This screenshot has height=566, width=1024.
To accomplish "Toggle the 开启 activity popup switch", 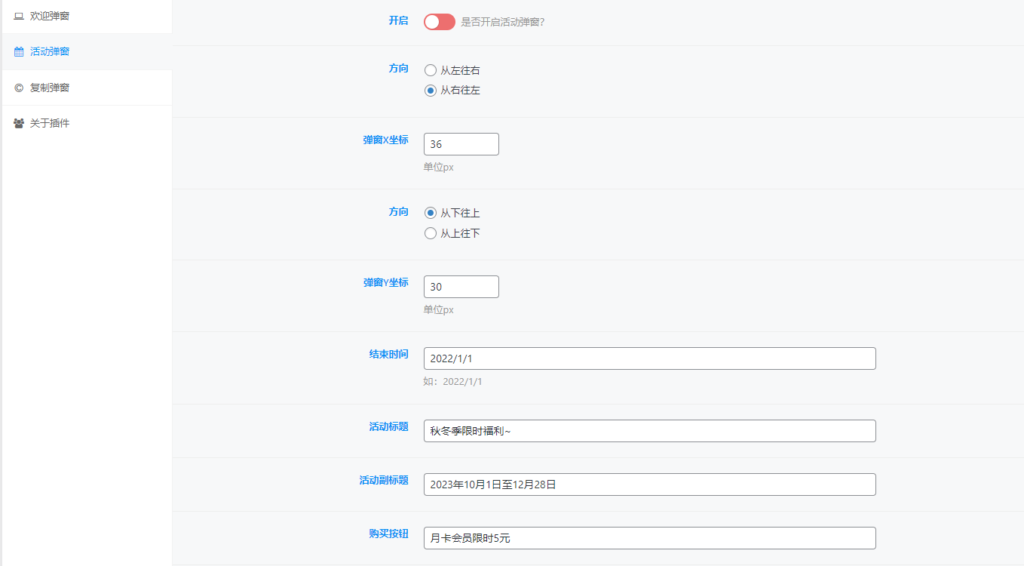I will tap(439, 22).
